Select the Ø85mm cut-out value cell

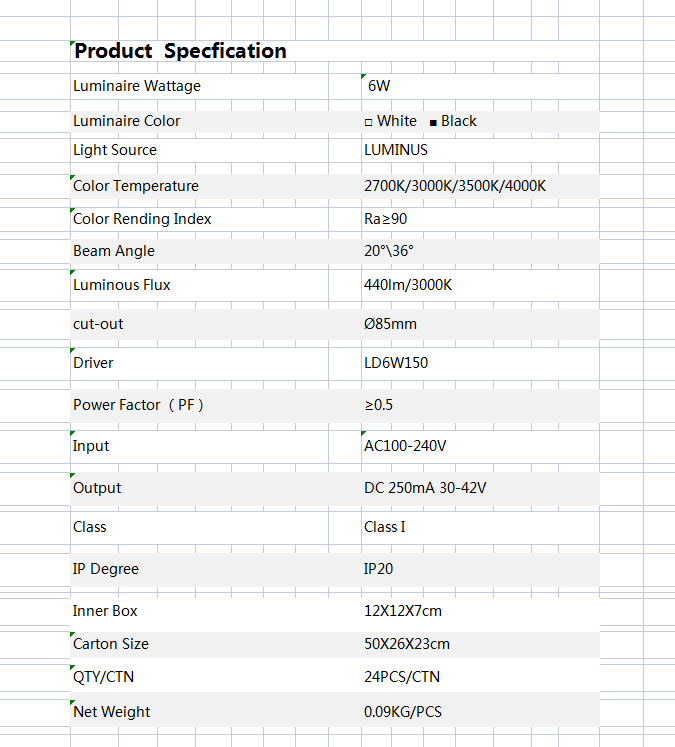(x=391, y=324)
